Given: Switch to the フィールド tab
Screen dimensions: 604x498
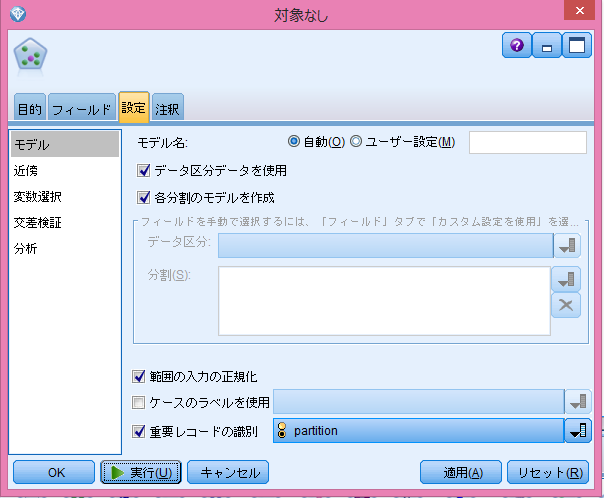Looking at the screenshot, I should click(82, 109).
